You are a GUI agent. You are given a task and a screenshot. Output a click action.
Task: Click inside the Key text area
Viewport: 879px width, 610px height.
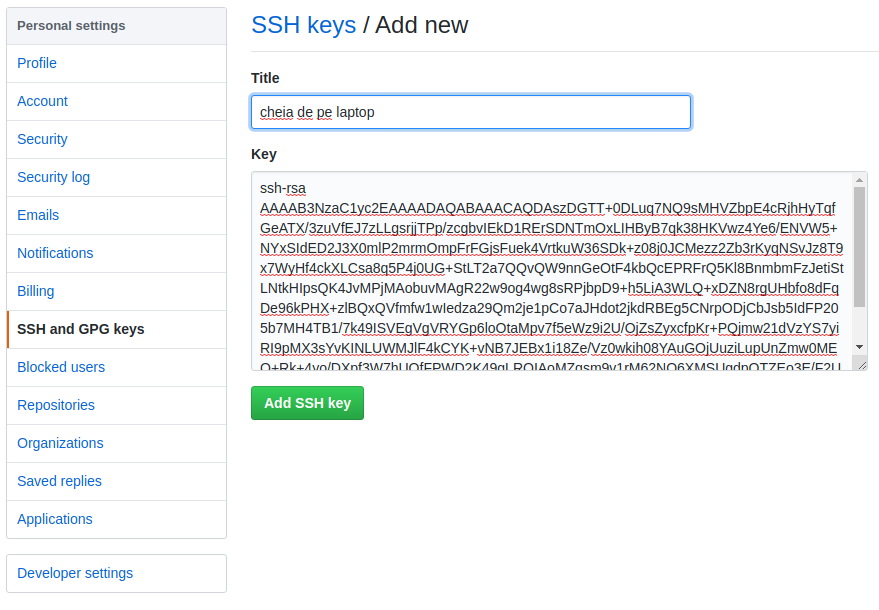[x=550, y=270]
